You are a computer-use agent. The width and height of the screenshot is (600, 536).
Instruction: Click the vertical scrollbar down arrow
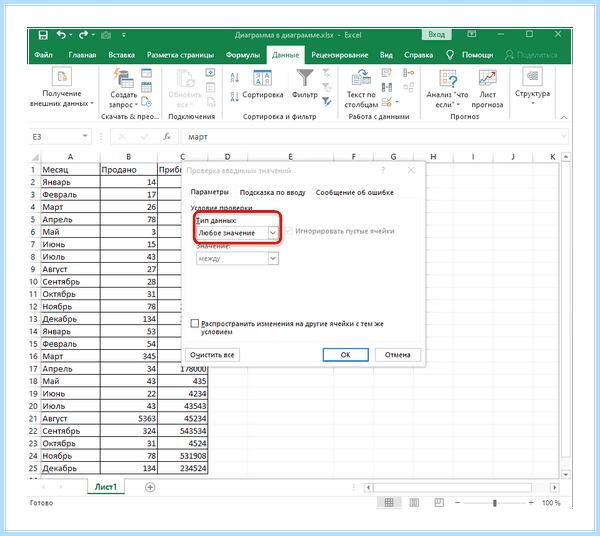pos(566,475)
